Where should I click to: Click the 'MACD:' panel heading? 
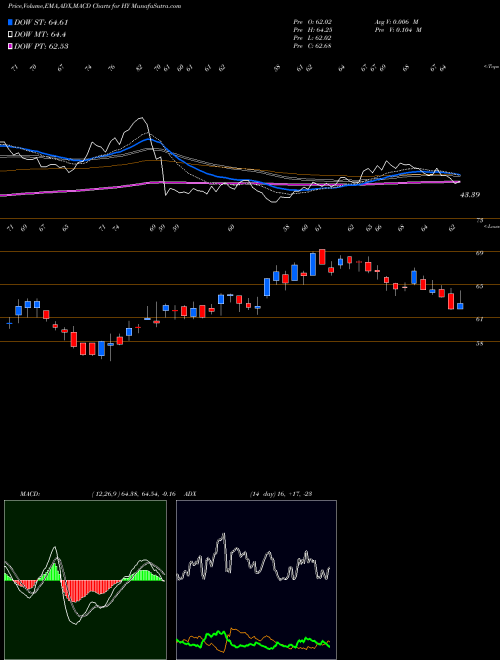click(29, 494)
